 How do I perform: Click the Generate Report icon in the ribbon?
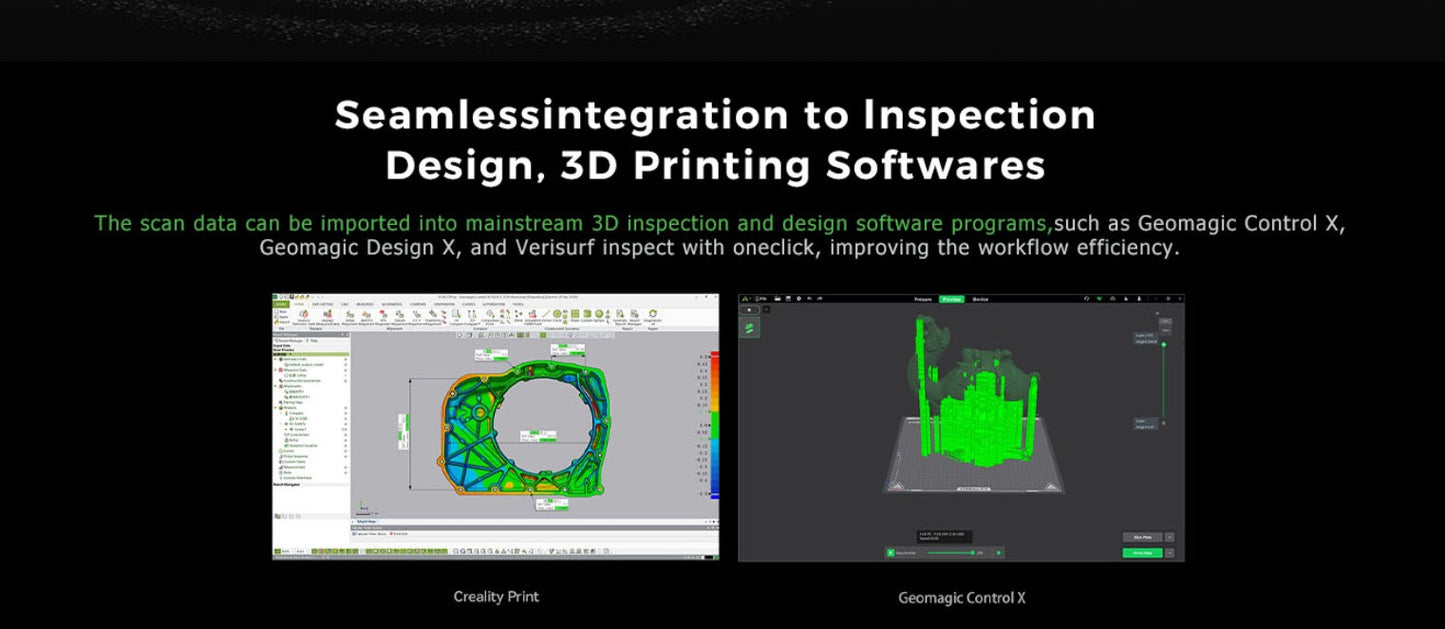[x=620, y=316]
